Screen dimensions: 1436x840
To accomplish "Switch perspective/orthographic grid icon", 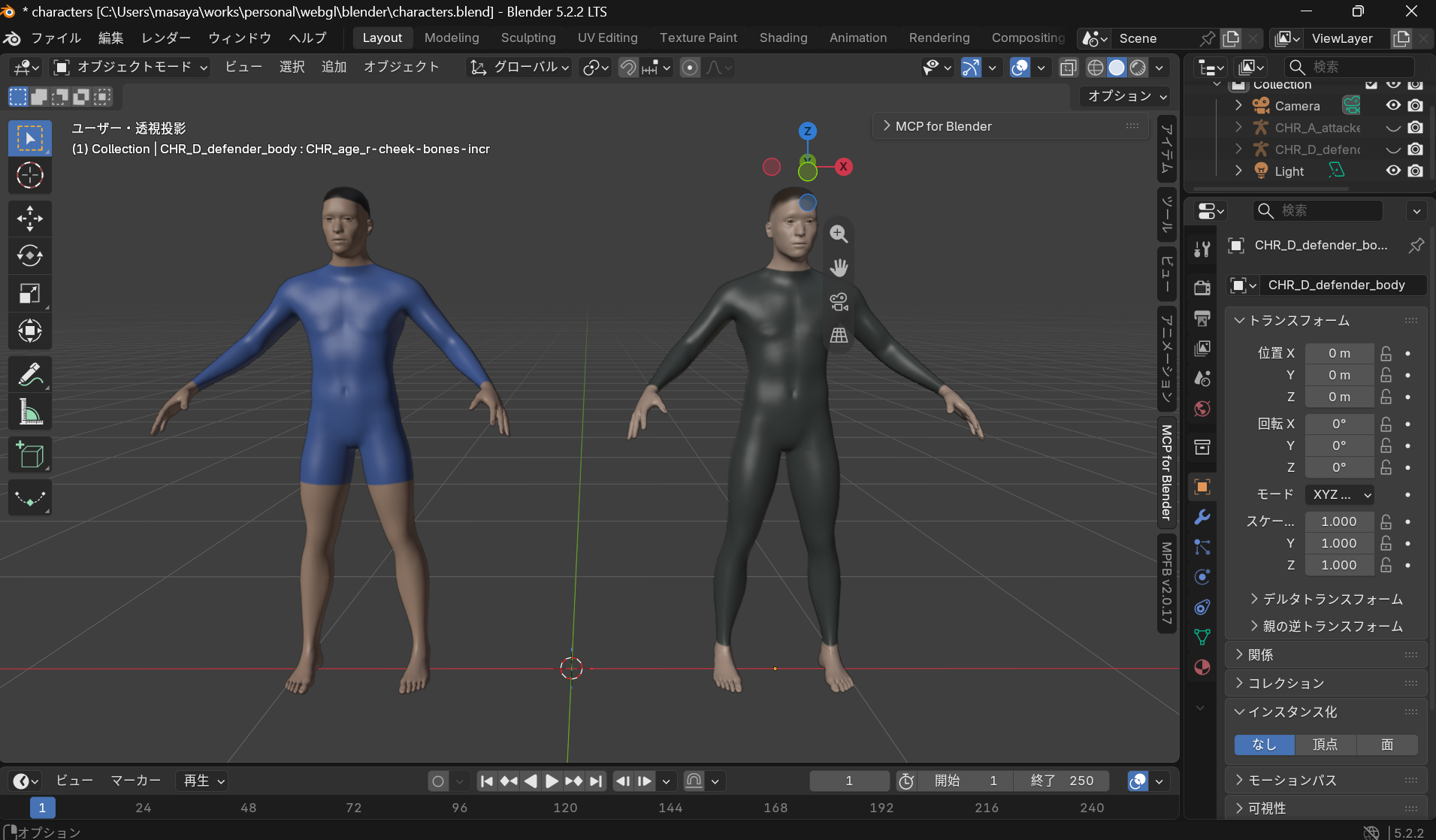I will tap(839, 335).
